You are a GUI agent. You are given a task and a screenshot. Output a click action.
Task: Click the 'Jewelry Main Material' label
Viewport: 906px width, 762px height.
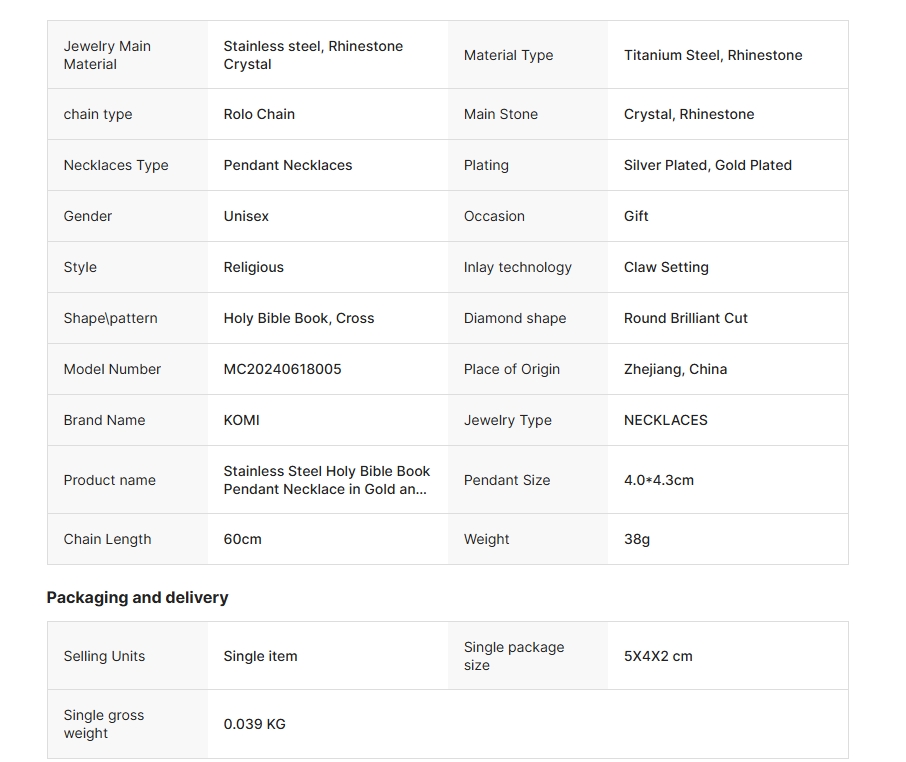(x=107, y=55)
